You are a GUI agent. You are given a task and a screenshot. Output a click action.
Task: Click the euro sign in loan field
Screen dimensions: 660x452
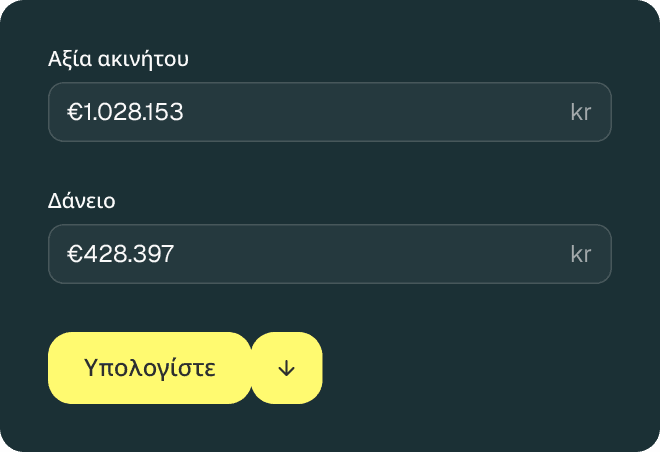(73, 254)
